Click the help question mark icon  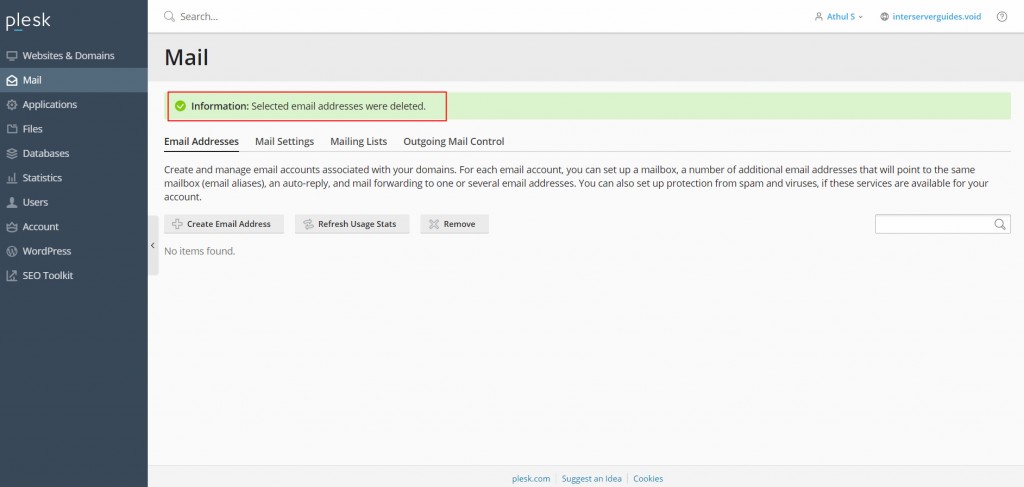click(x=1002, y=17)
